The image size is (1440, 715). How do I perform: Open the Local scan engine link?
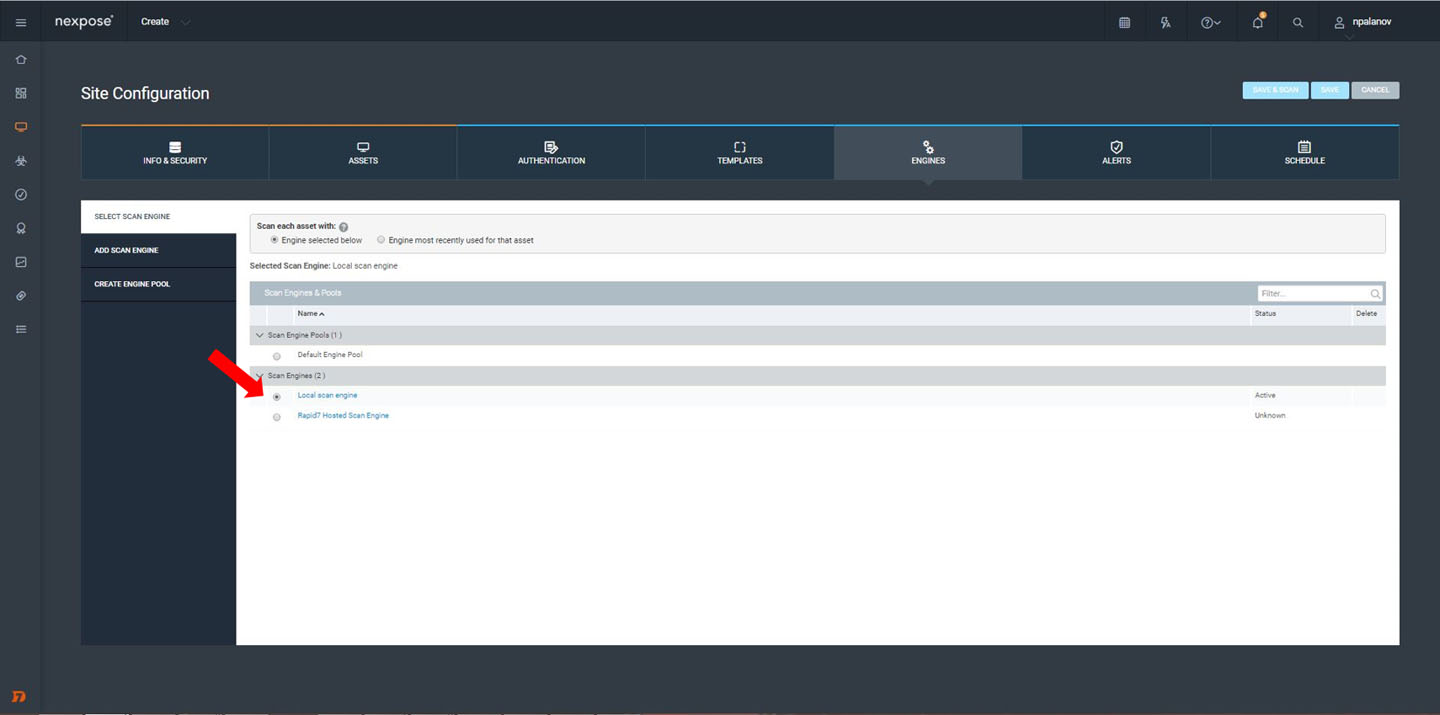[x=327, y=396]
